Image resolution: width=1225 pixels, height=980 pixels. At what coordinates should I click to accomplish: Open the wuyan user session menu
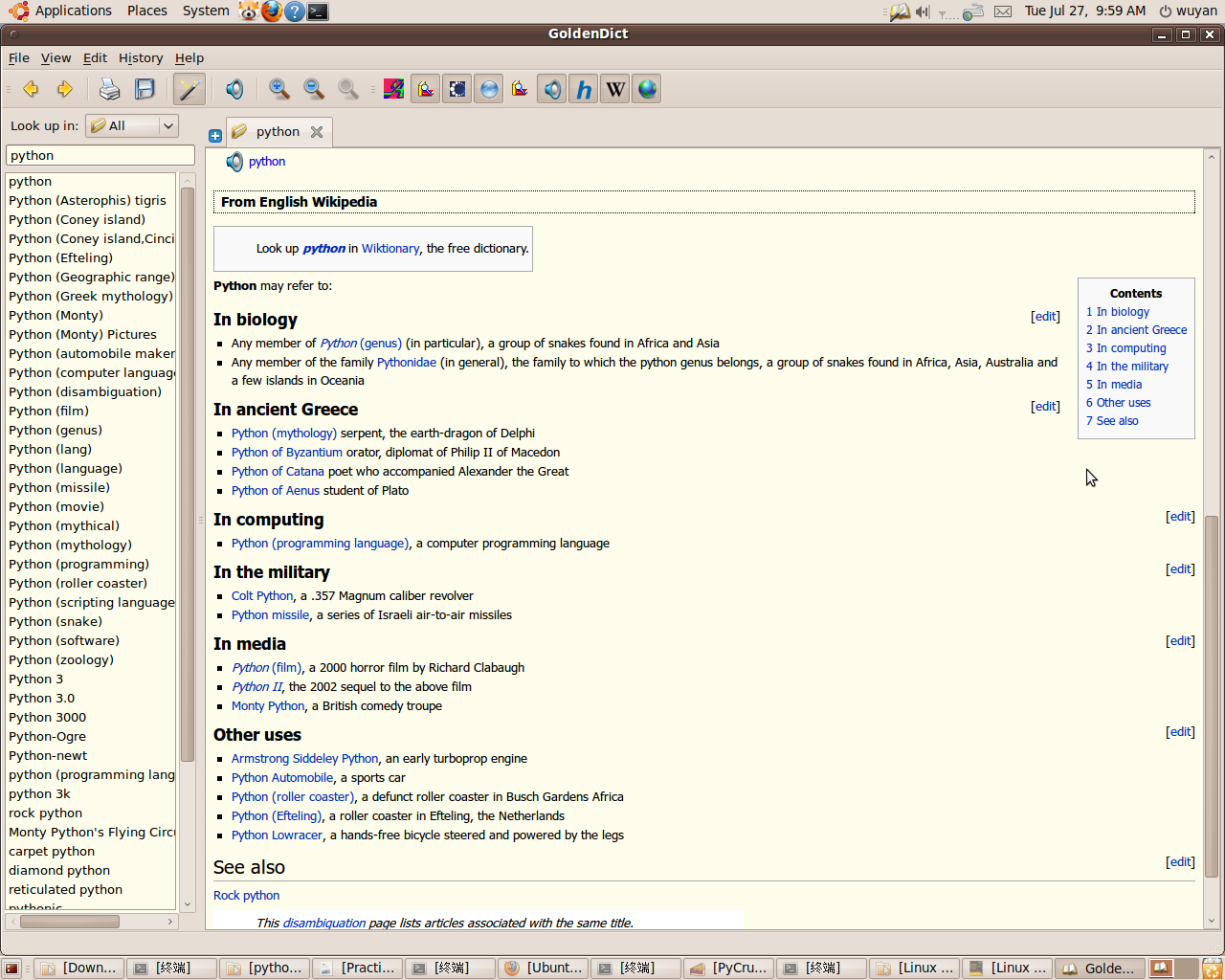[1188, 11]
